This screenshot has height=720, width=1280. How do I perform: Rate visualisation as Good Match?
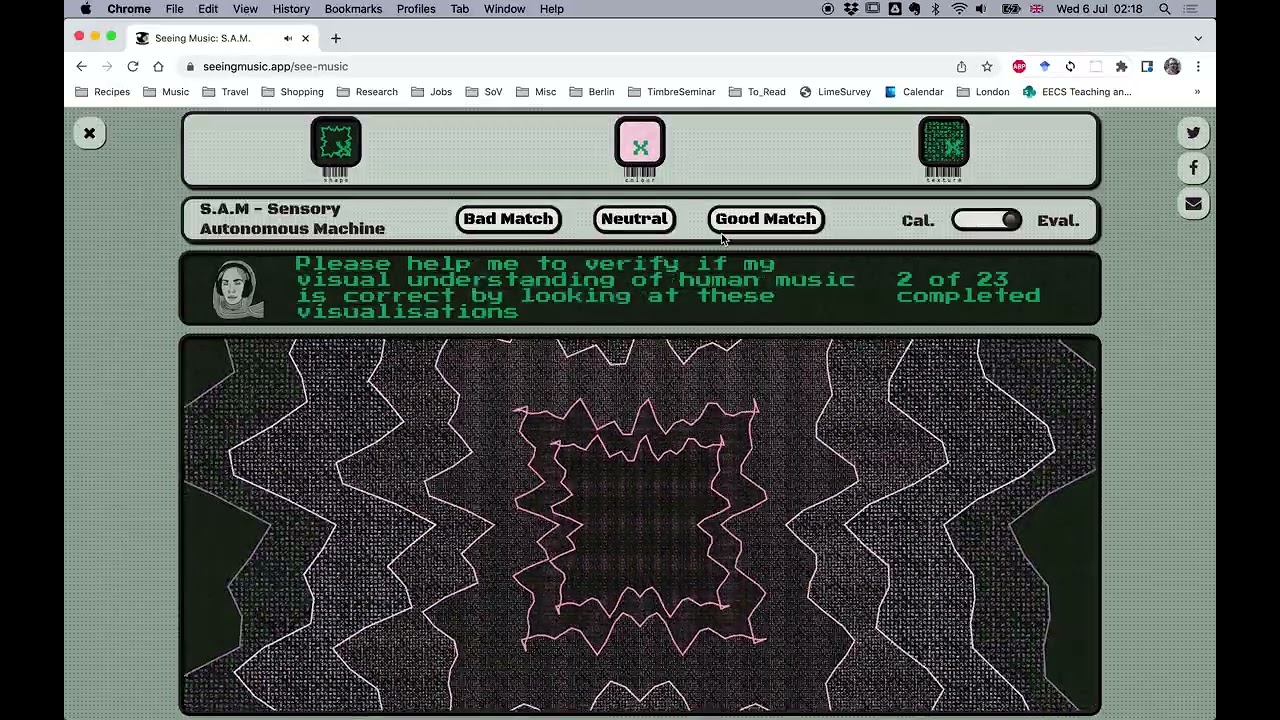click(x=766, y=219)
